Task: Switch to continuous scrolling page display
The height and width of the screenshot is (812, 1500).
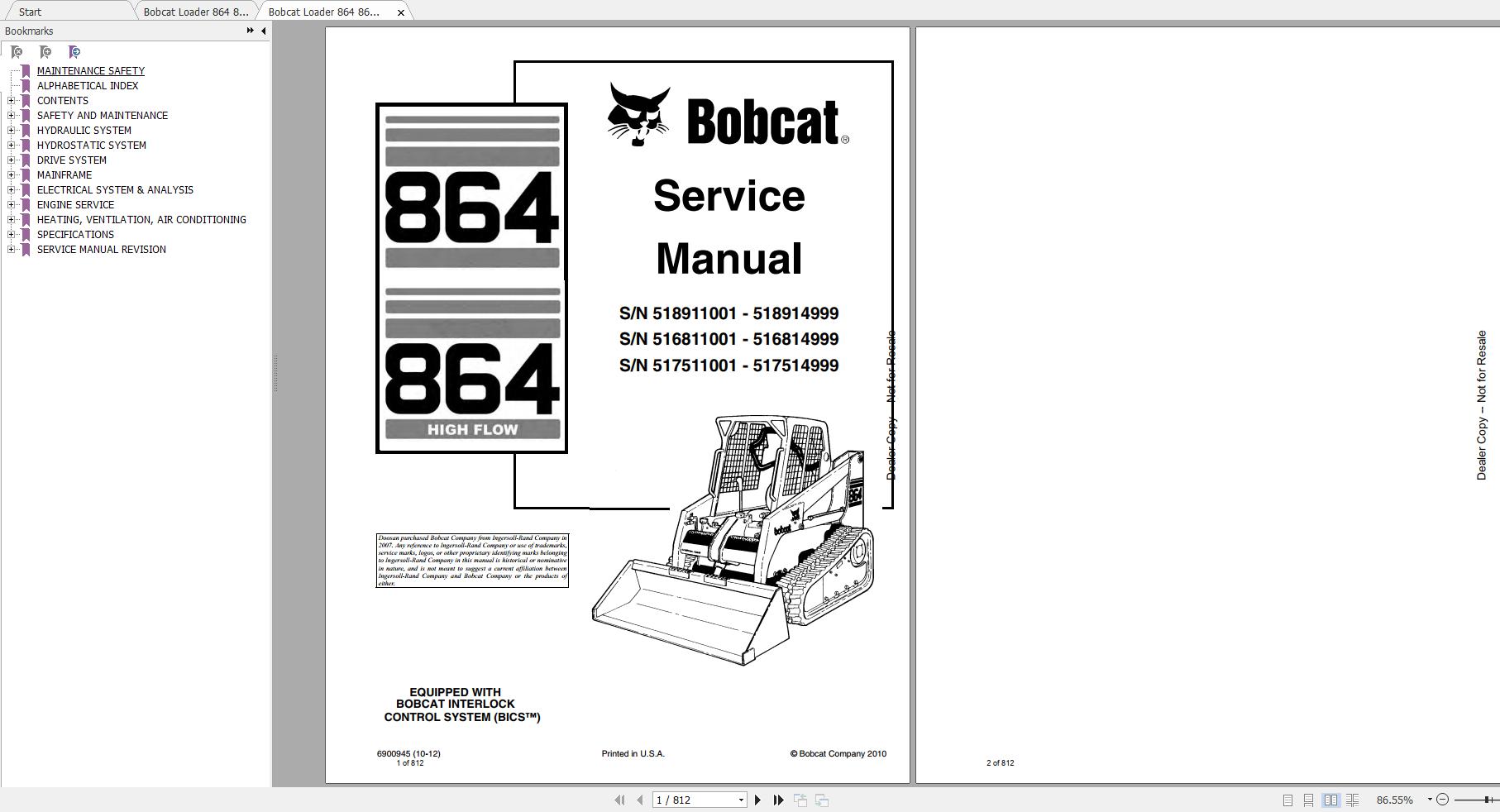Action: tap(1309, 800)
